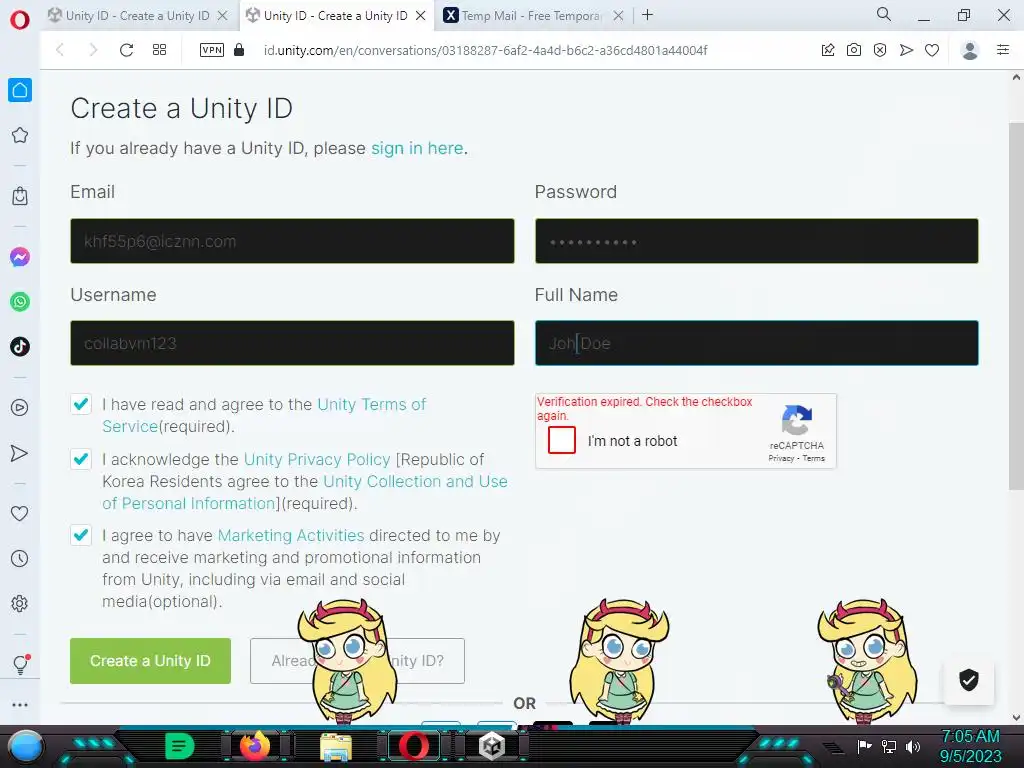Click the Full Name input field
This screenshot has width=1024, height=768.
coord(756,343)
